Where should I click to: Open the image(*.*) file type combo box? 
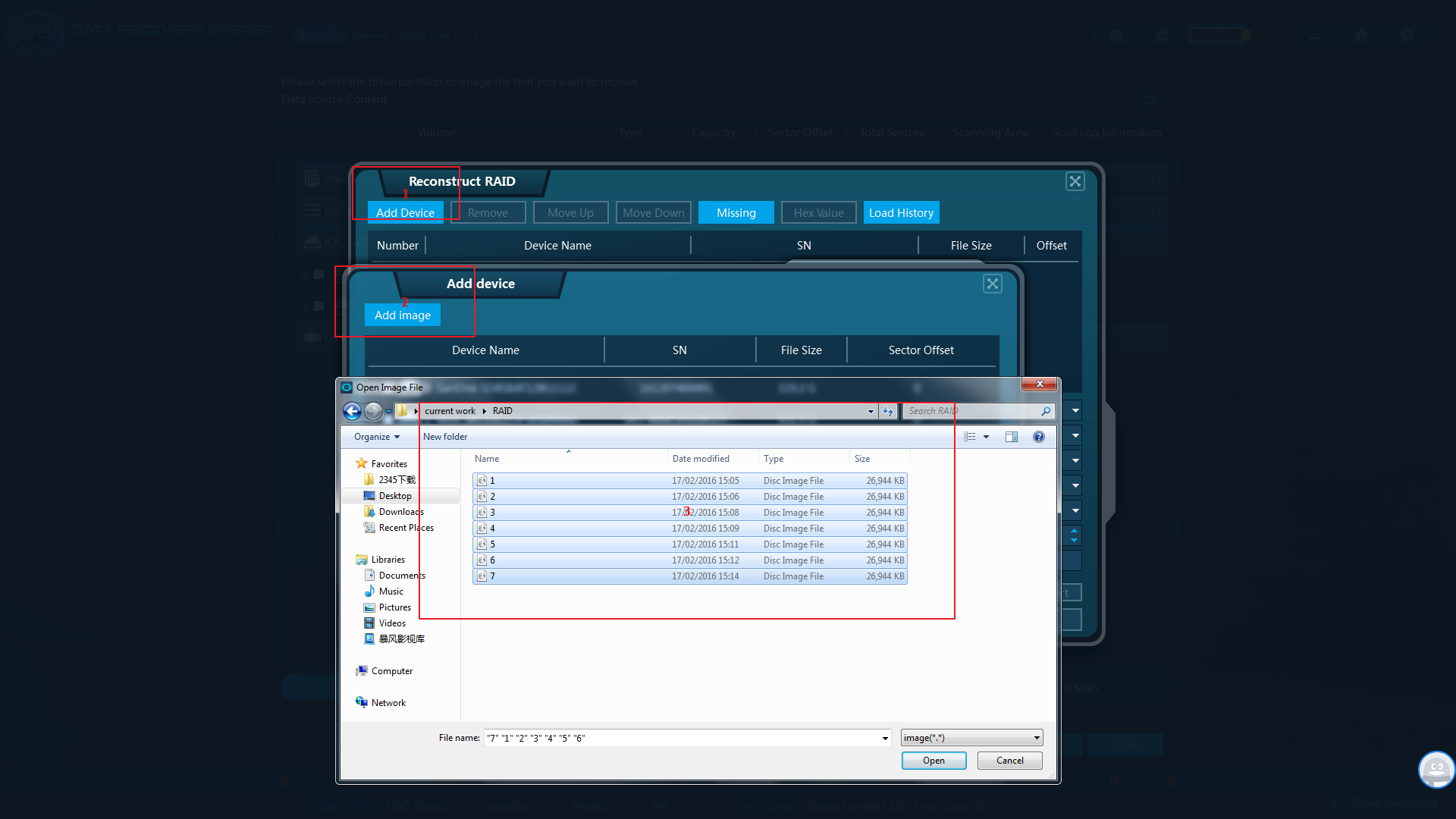(x=971, y=738)
